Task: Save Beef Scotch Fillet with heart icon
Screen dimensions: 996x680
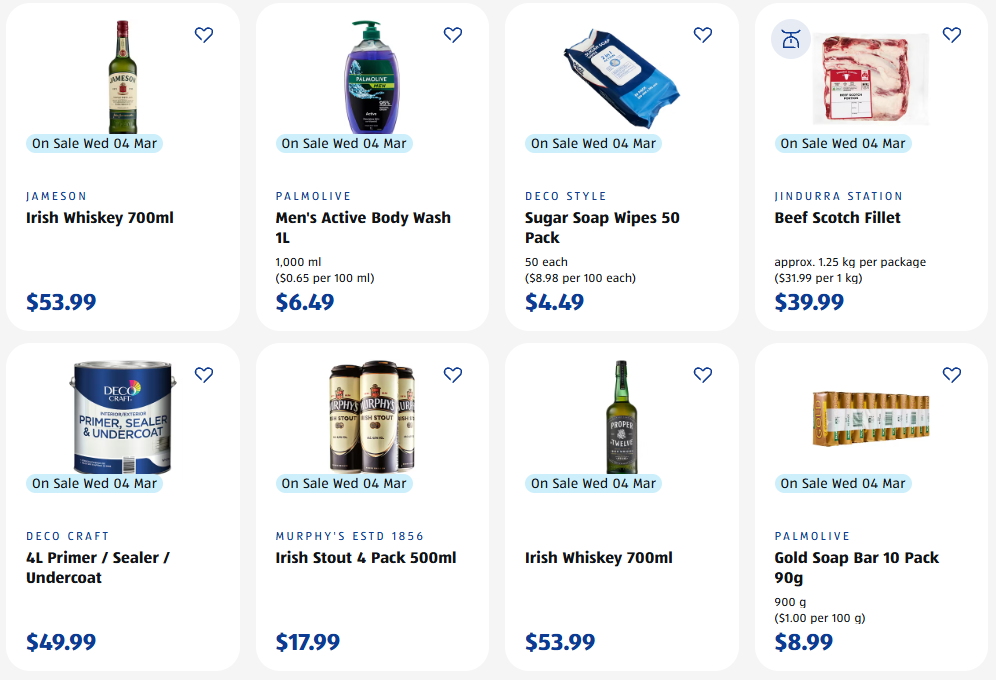Action: coord(952,35)
